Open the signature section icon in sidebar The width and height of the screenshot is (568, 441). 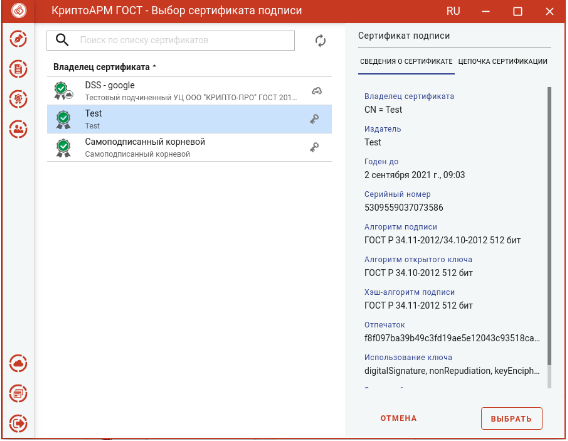tap(18, 39)
